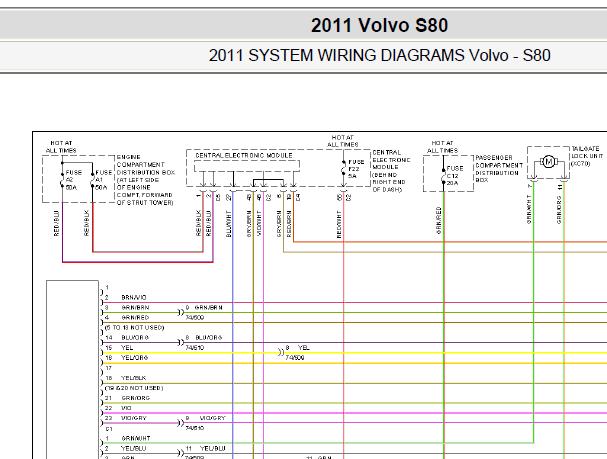Click "HOT AT ALL TIMES" above the engine compartment box

[x=61, y=147]
